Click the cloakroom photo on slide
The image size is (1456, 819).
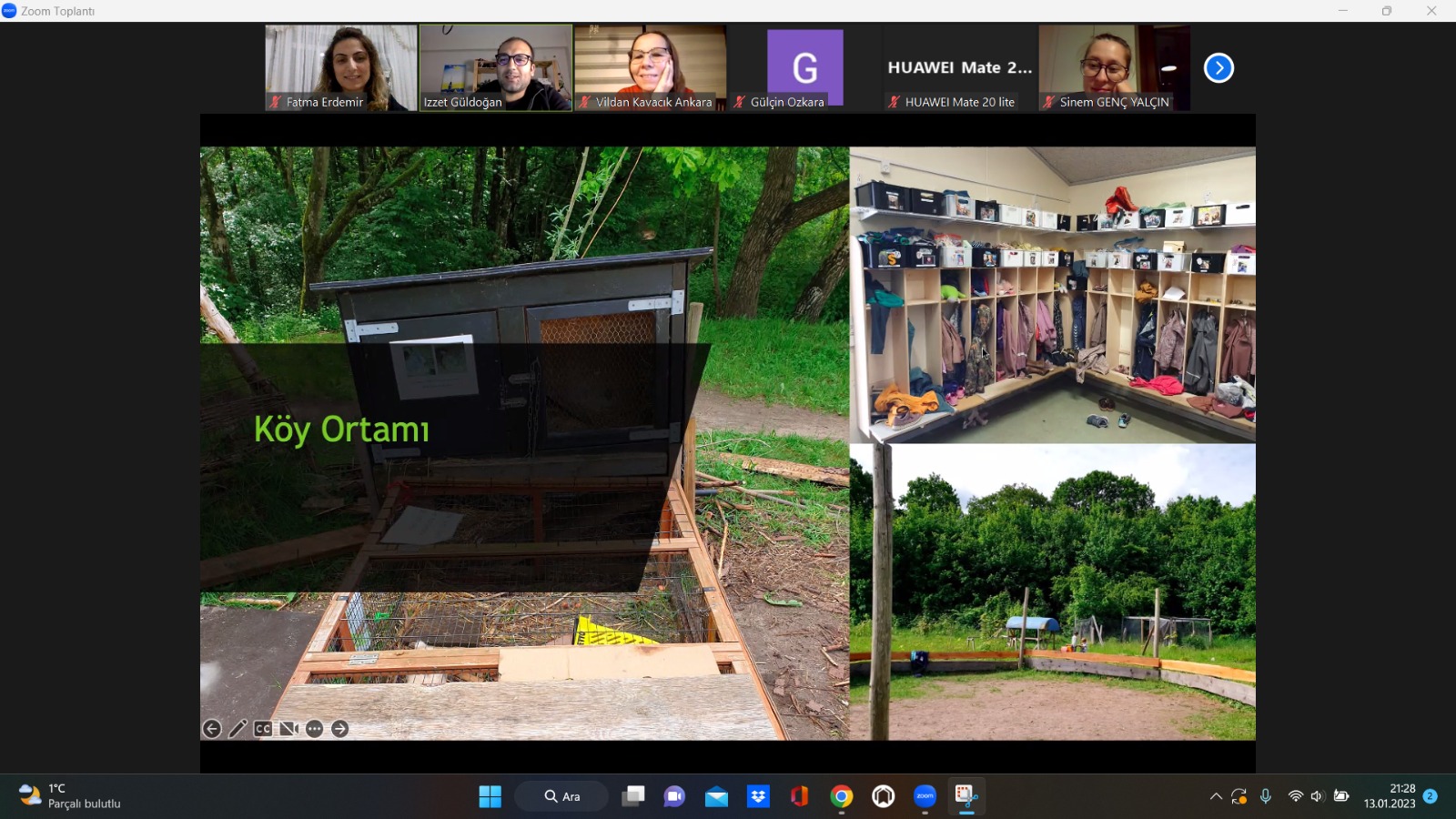tap(1053, 295)
